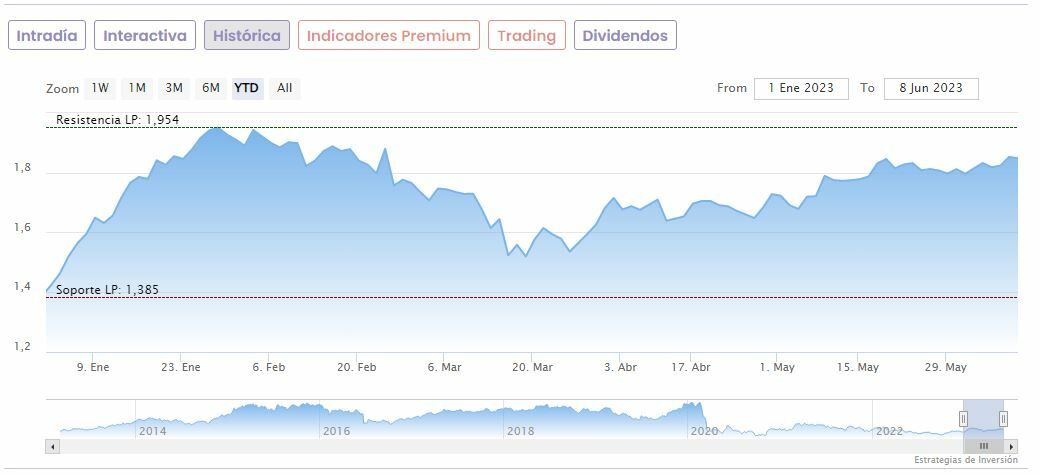Click the left range handle in the navigator
The height and width of the screenshot is (475, 1040).
(x=964, y=418)
